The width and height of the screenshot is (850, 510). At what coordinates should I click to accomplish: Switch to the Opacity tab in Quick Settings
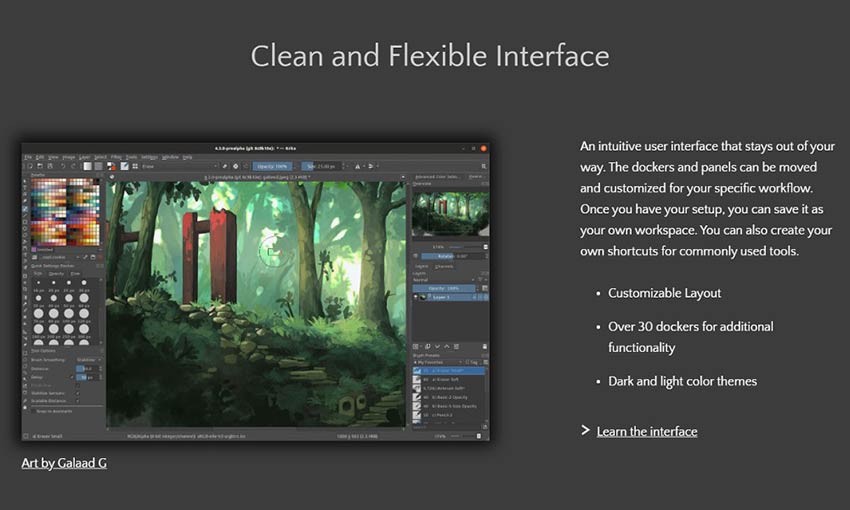pos(56,274)
